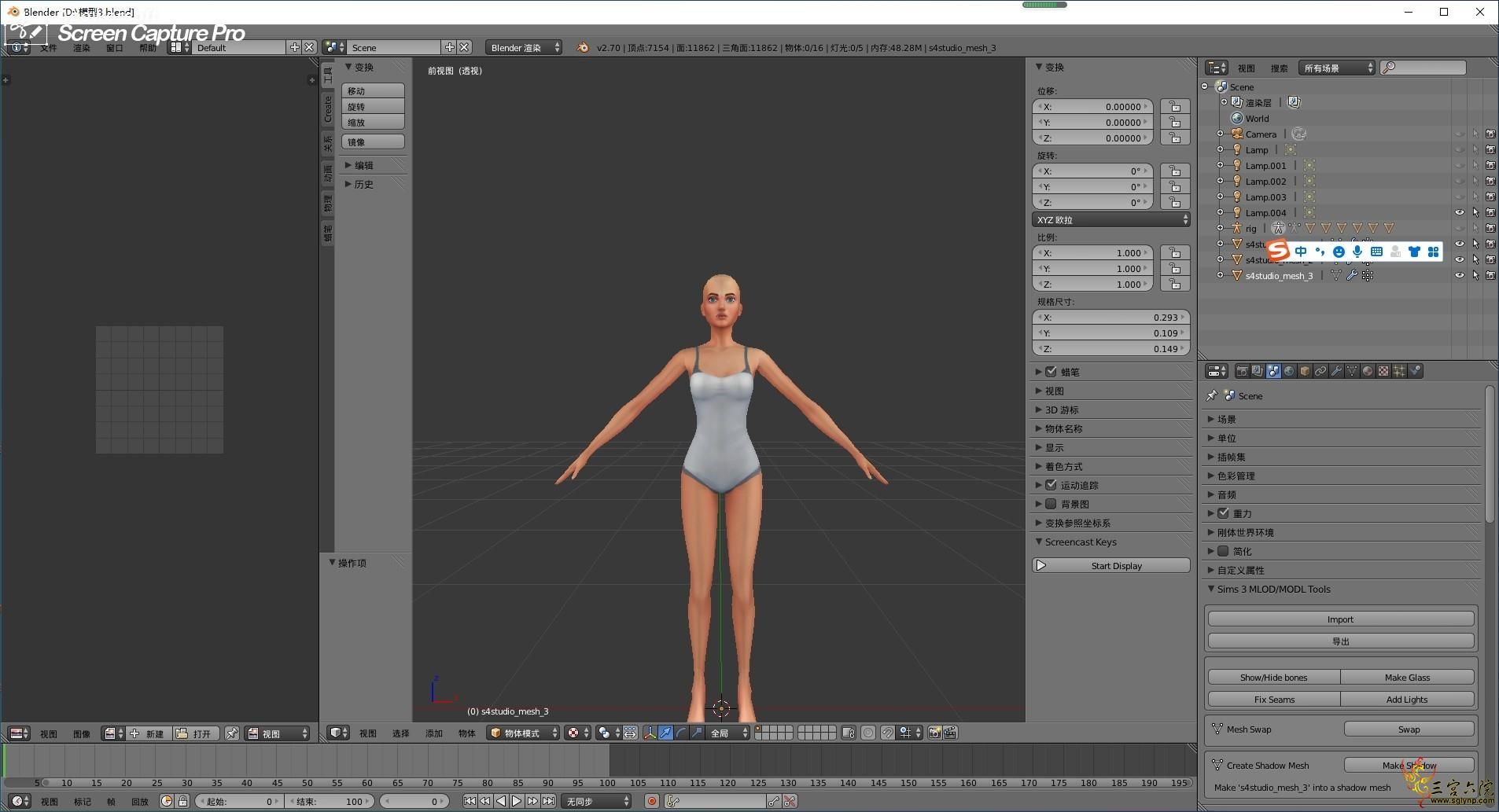Toggle the 简化 (Simplify) checkbox
The image size is (1499, 812).
1223,550
